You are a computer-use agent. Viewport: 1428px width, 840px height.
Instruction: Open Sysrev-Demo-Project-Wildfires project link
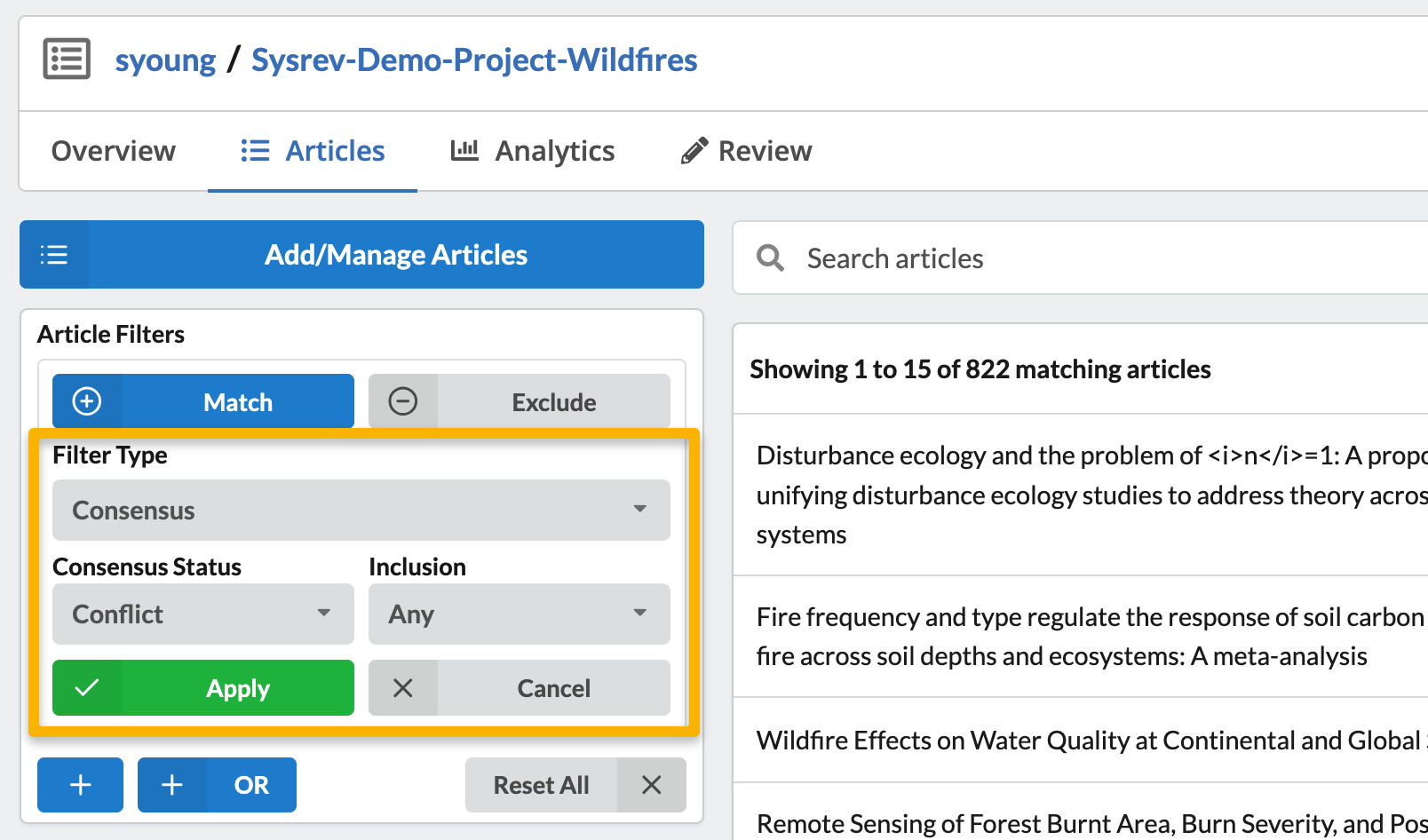[x=474, y=60]
